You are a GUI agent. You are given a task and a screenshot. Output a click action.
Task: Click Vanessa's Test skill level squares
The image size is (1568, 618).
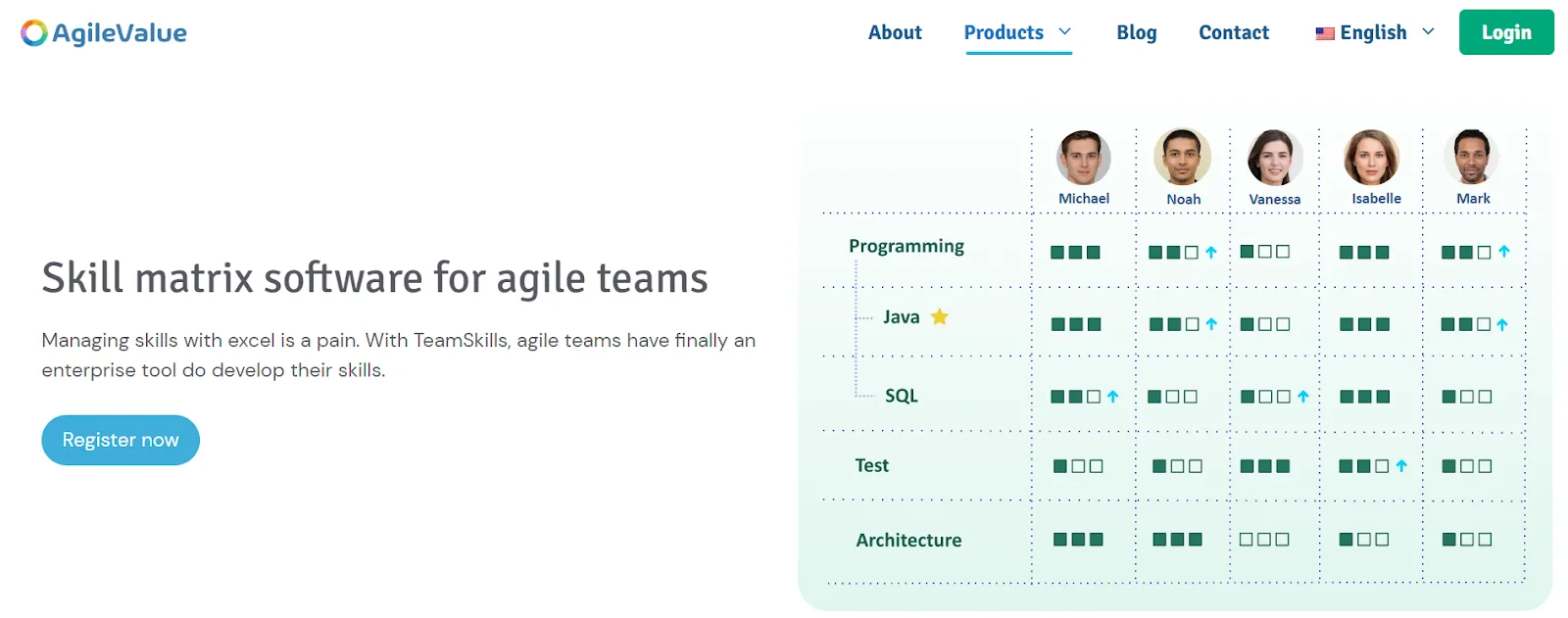tap(1265, 466)
